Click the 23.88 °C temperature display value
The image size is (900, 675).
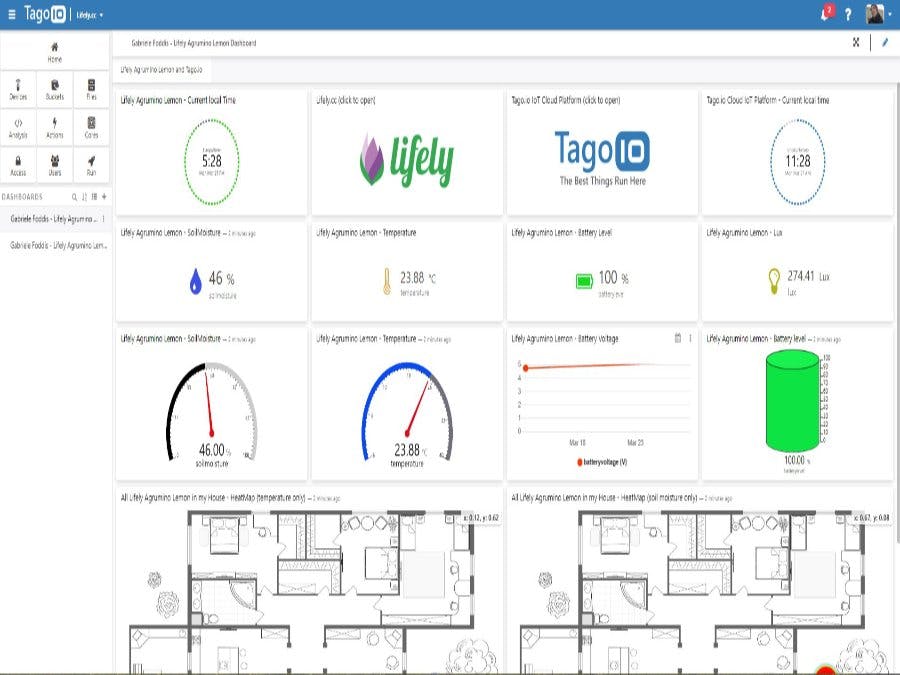418,278
